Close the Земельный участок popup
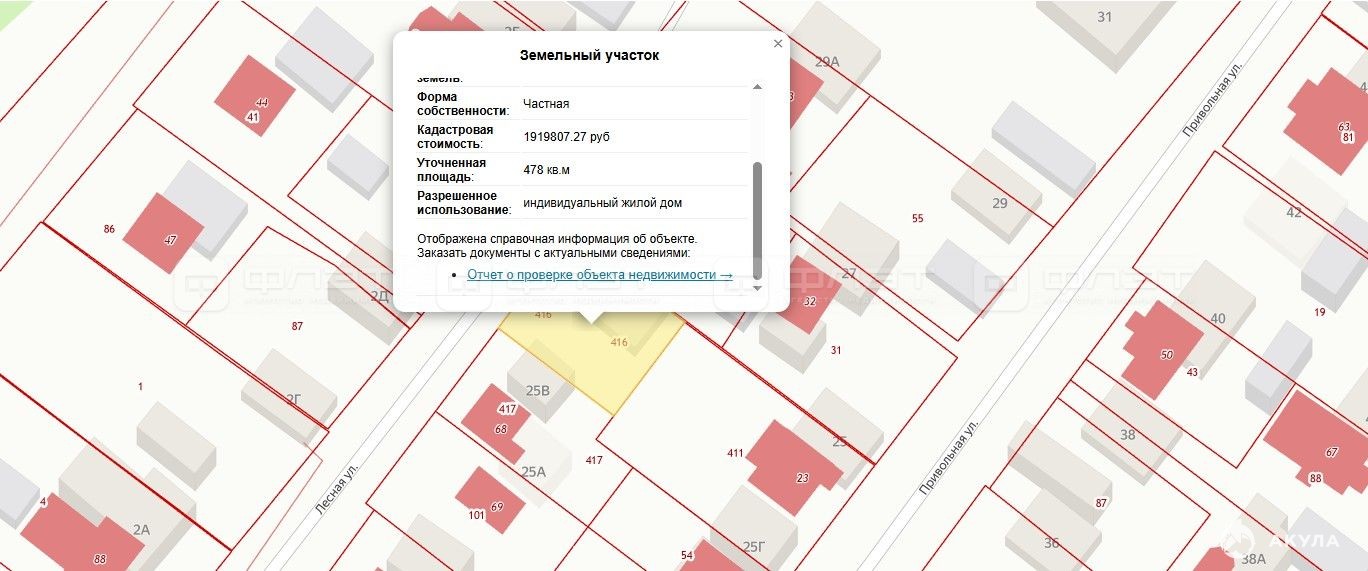Image resolution: width=1368 pixels, height=571 pixels. pyautogui.click(x=778, y=44)
